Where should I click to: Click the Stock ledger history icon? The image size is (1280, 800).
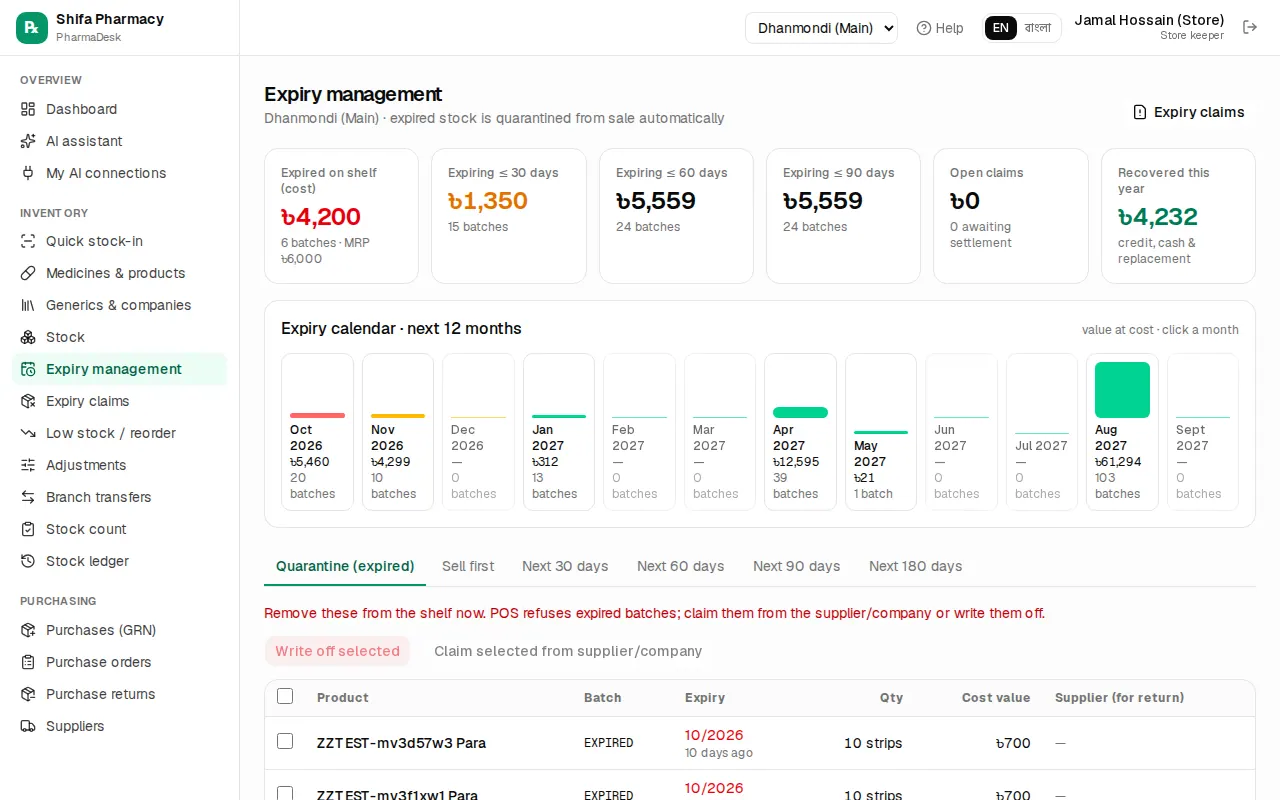point(28,561)
